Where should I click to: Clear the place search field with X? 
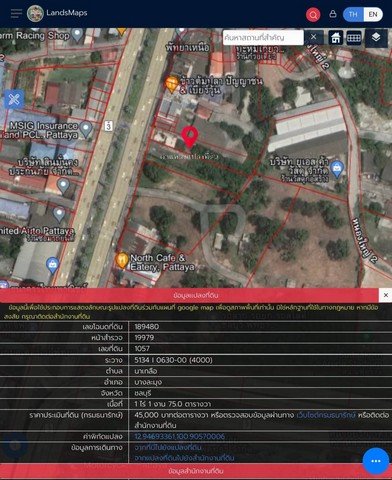pos(313,37)
